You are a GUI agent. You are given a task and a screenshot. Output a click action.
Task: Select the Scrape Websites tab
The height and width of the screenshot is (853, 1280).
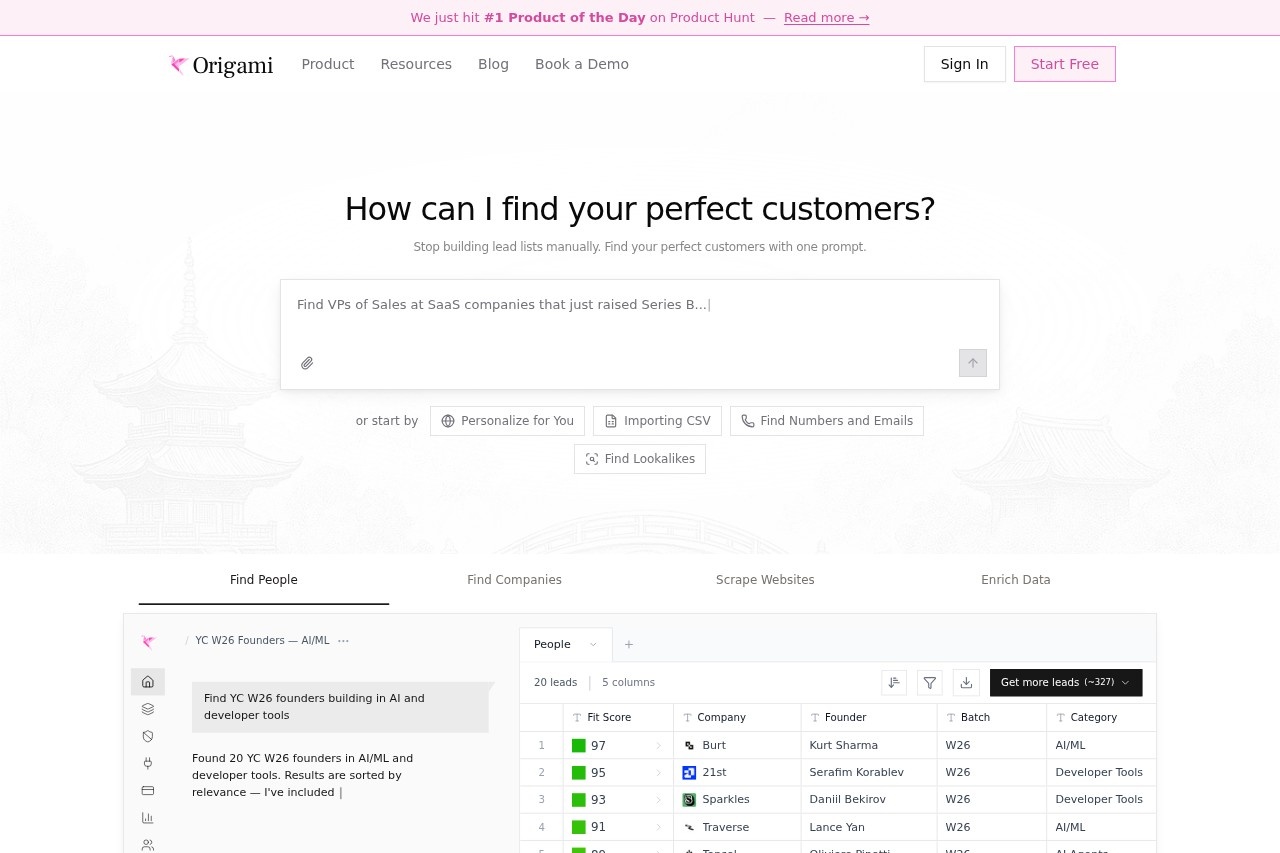(765, 580)
